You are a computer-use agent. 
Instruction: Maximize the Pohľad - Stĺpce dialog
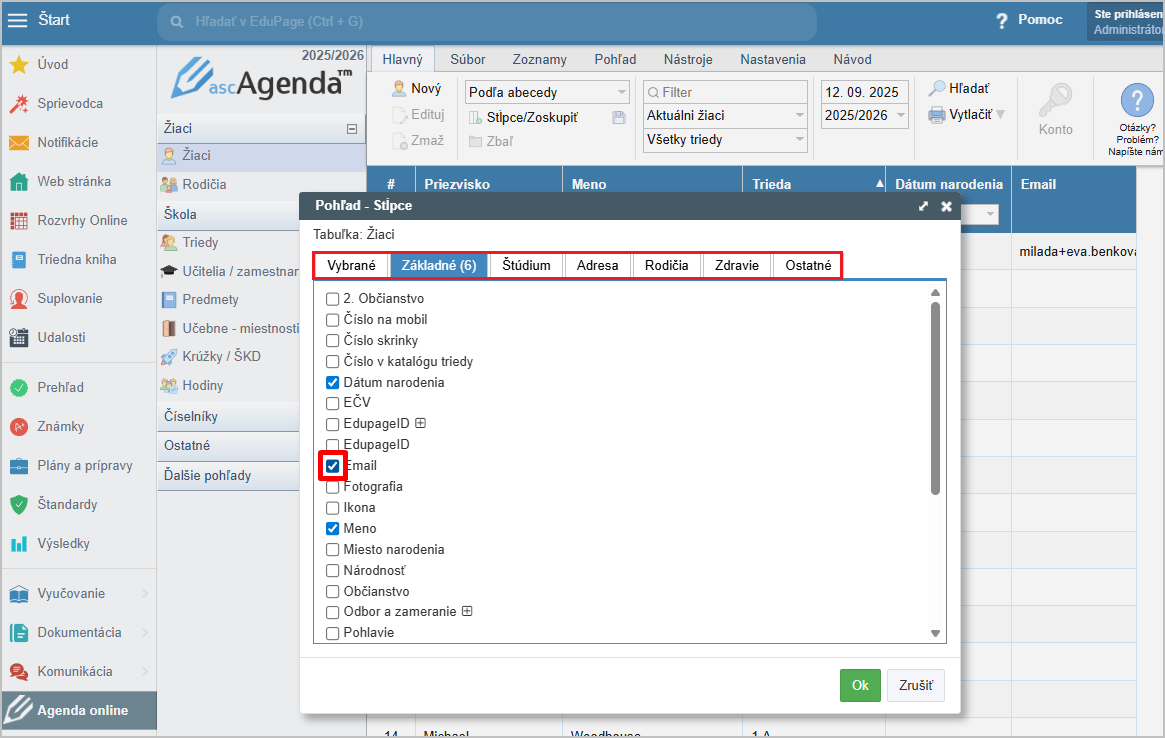pos(923,206)
